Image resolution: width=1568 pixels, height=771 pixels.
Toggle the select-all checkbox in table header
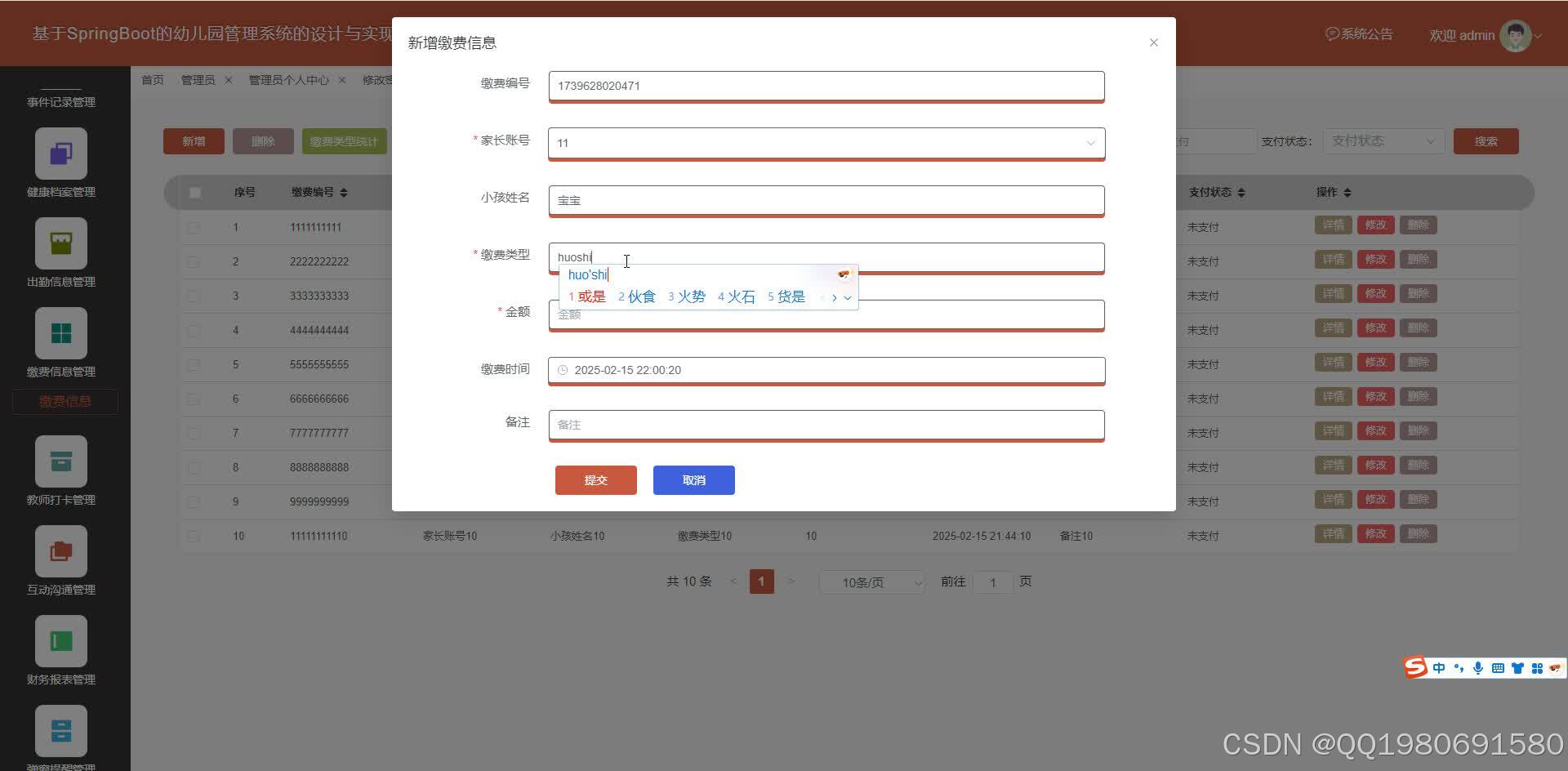(x=194, y=192)
